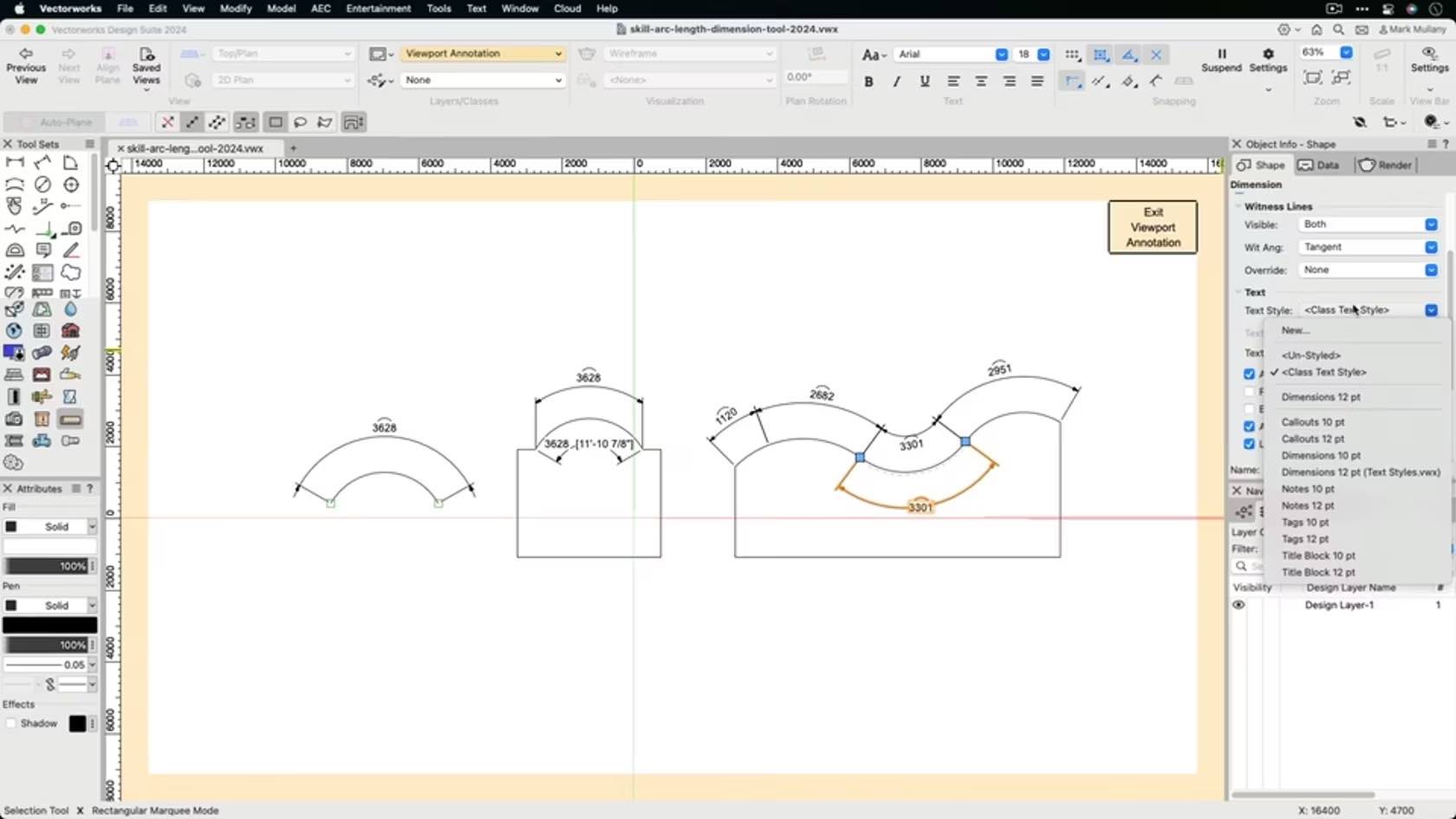Center-align text with the center icon
The width and height of the screenshot is (1456, 819).
point(981,81)
